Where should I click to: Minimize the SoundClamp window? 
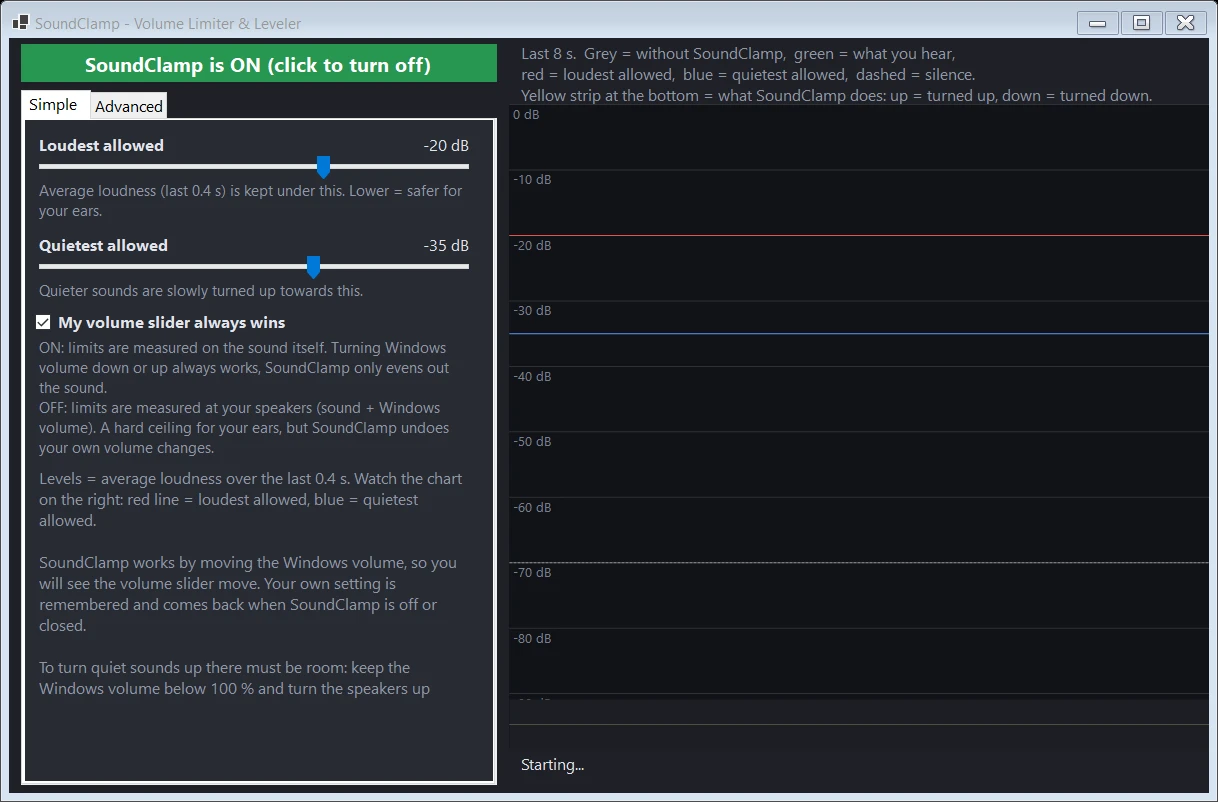1098,23
